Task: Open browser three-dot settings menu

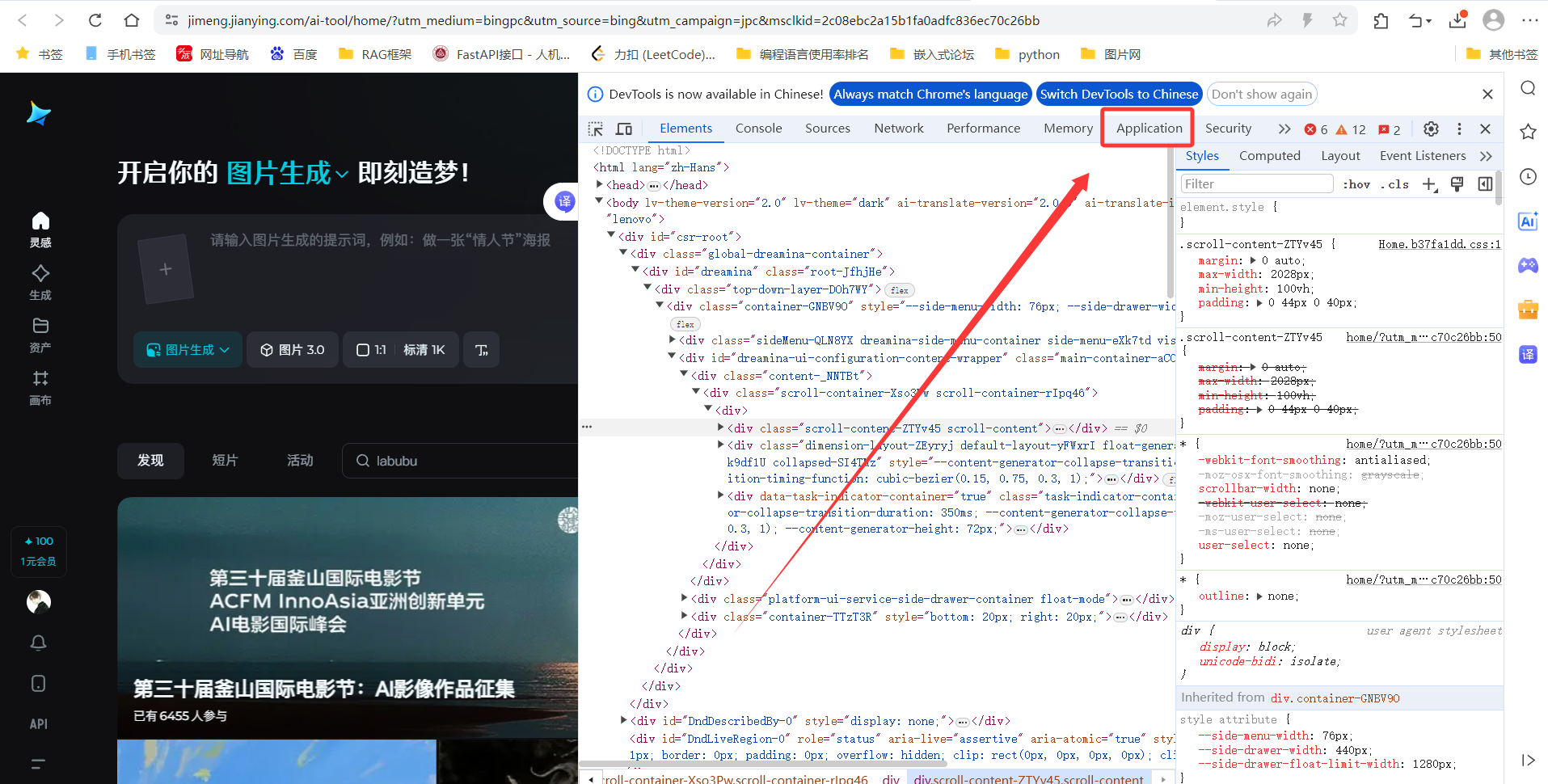Action: point(1529,20)
